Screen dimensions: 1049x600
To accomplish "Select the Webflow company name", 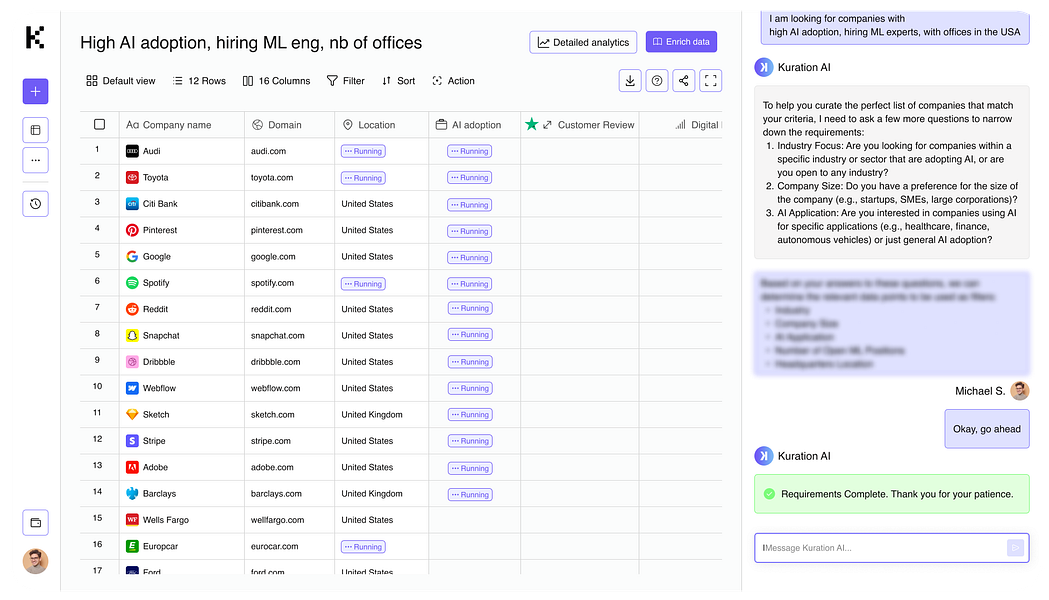I will (x=159, y=389).
